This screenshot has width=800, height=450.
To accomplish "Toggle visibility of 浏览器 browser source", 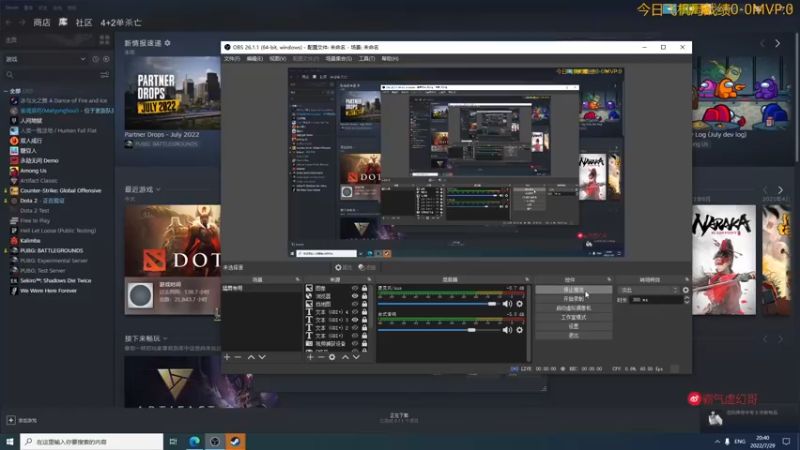I will click(x=355, y=296).
